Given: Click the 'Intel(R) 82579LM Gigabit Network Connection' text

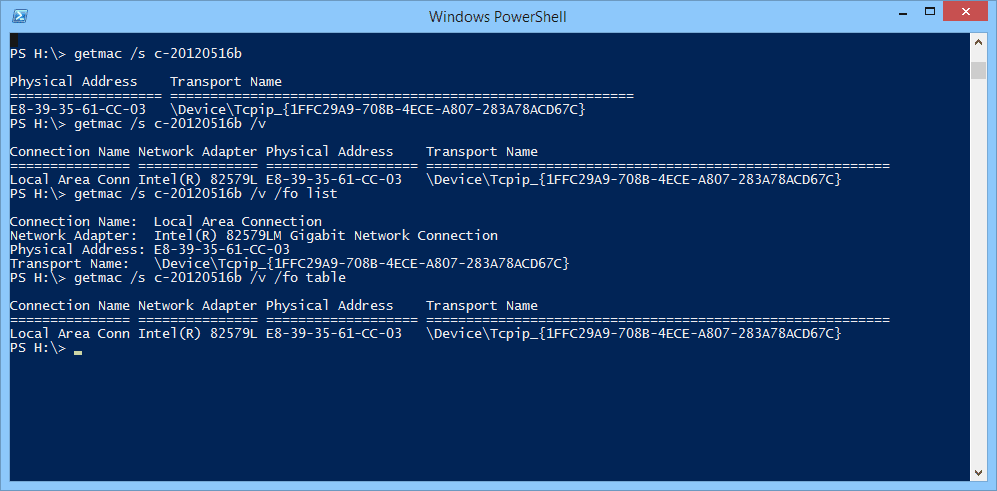Looking at the screenshot, I should point(326,236).
